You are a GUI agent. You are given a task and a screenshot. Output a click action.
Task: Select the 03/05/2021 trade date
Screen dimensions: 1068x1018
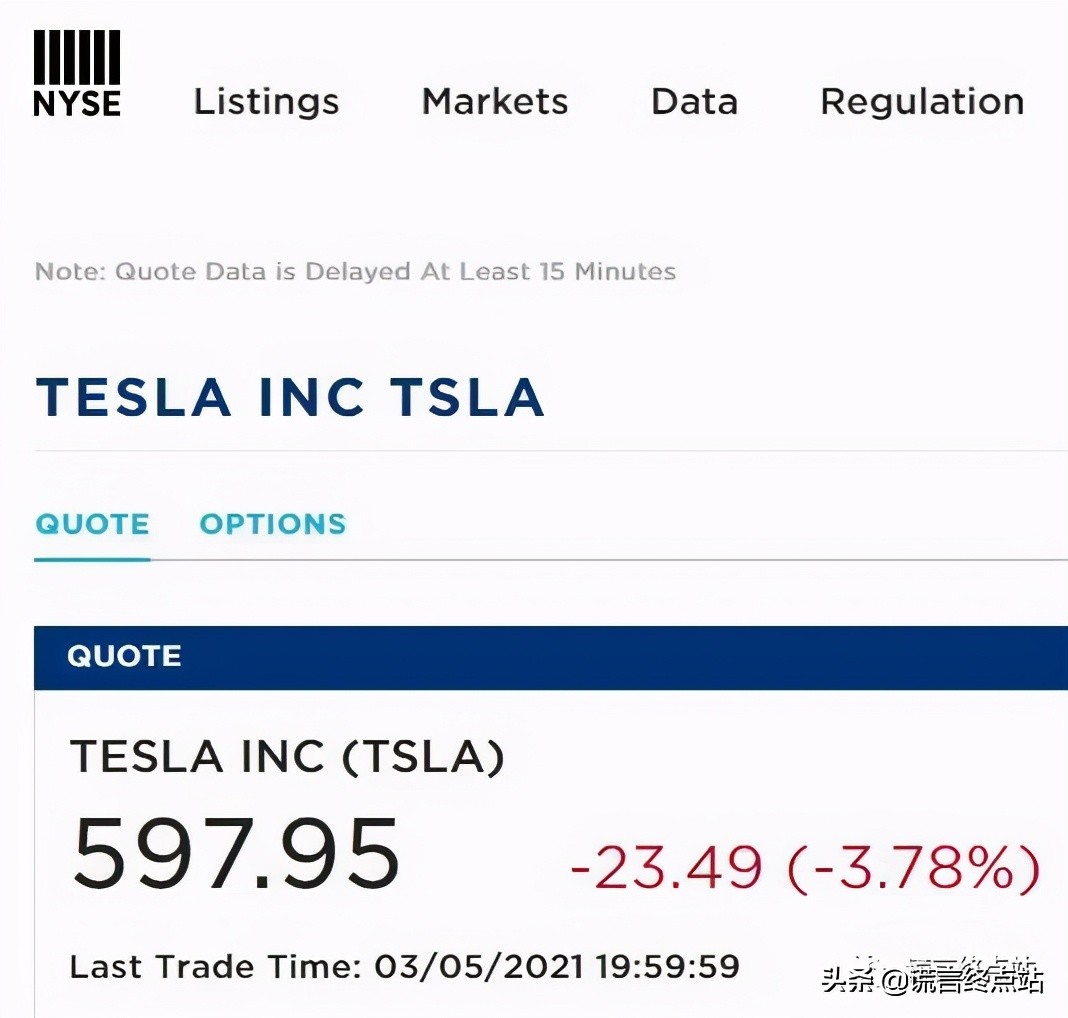click(x=479, y=967)
